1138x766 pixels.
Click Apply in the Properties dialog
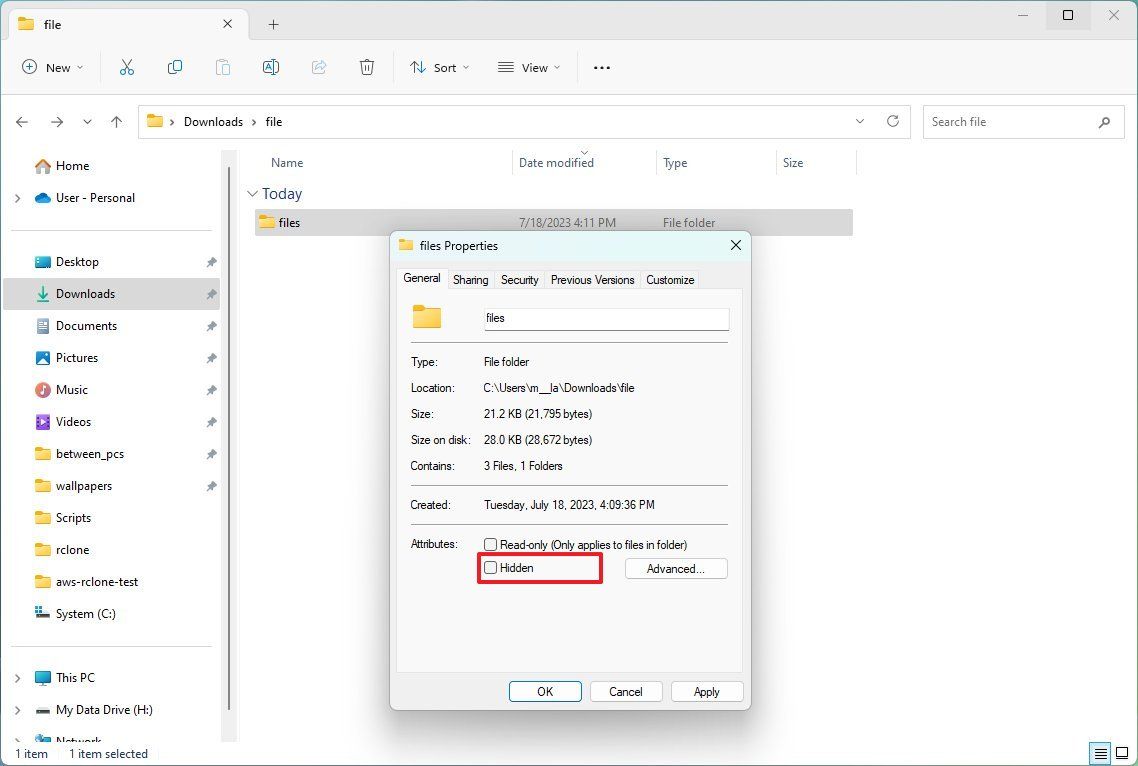pyautogui.click(x=707, y=691)
